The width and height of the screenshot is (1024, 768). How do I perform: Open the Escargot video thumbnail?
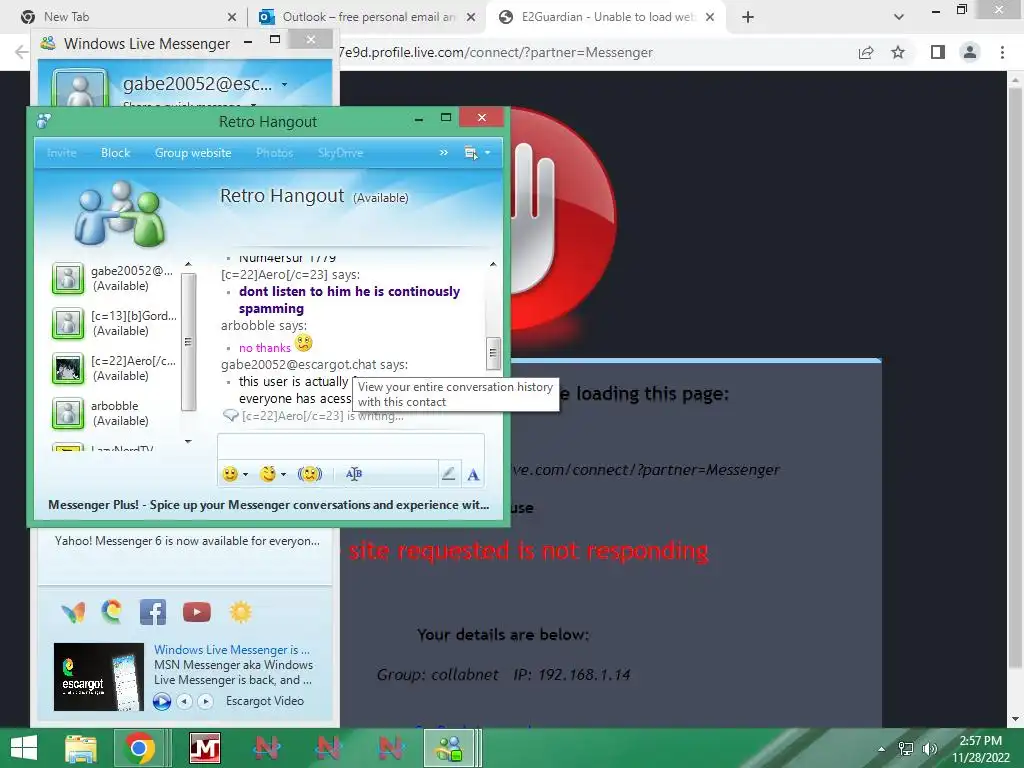(99, 677)
